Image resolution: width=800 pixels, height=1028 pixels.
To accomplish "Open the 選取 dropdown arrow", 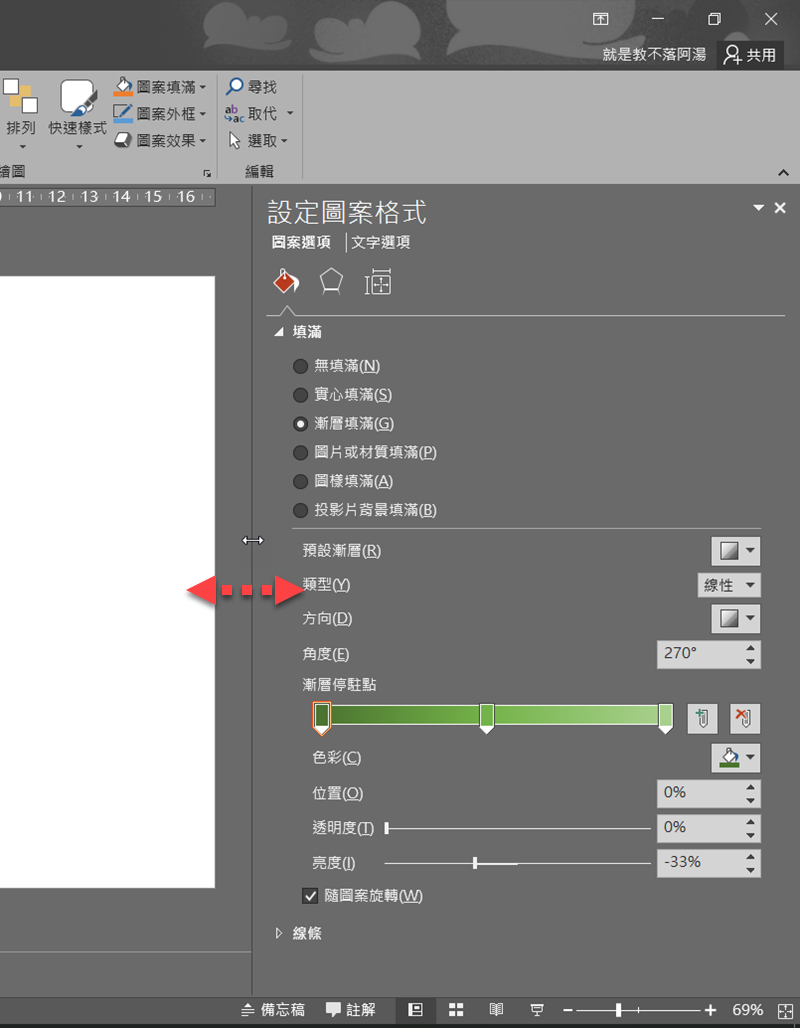I will click(x=285, y=141).
